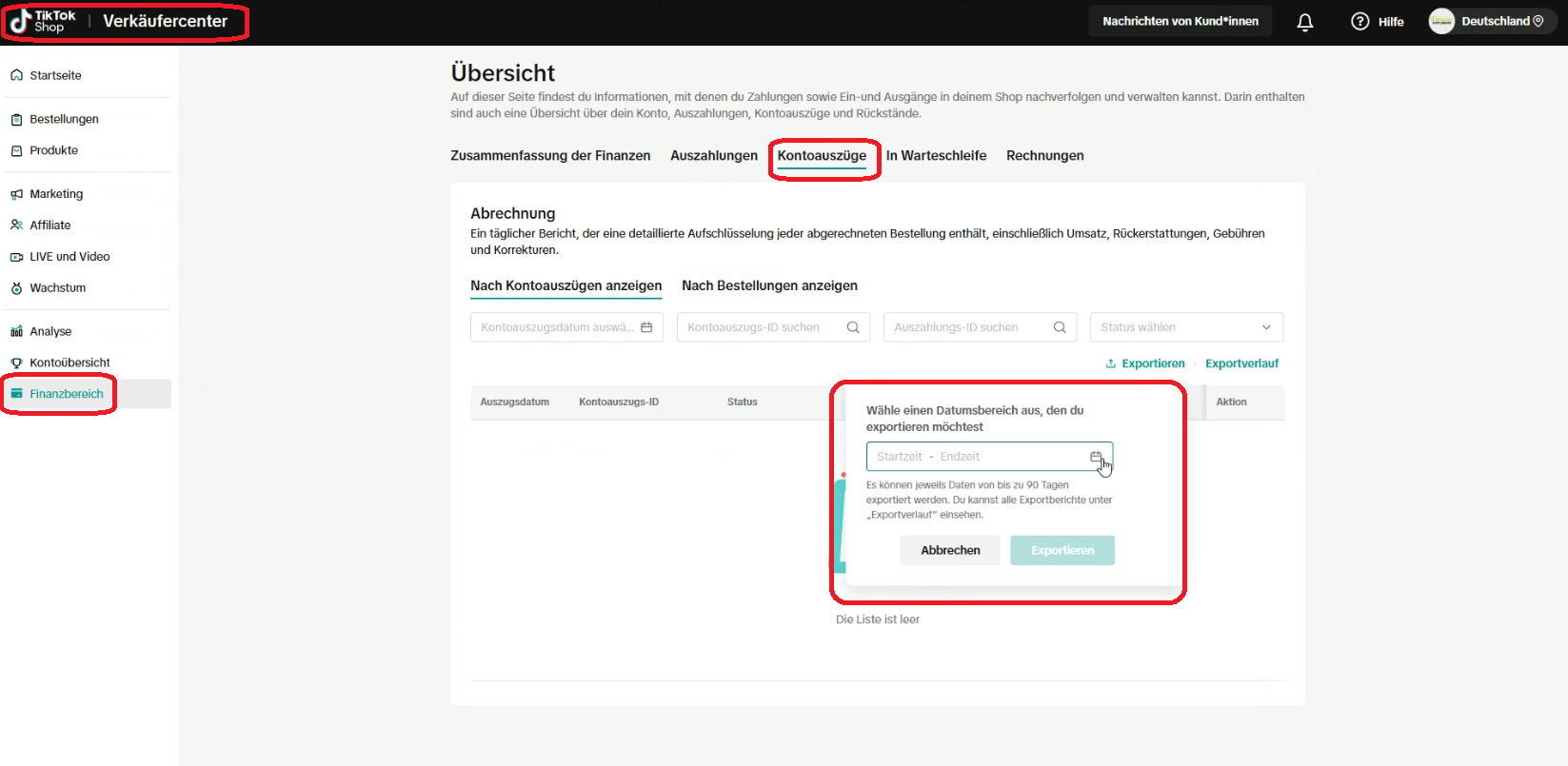1568x766 pixels.
Task: Click the TikTok Shop logo
Action: click(x=43, y=21)
